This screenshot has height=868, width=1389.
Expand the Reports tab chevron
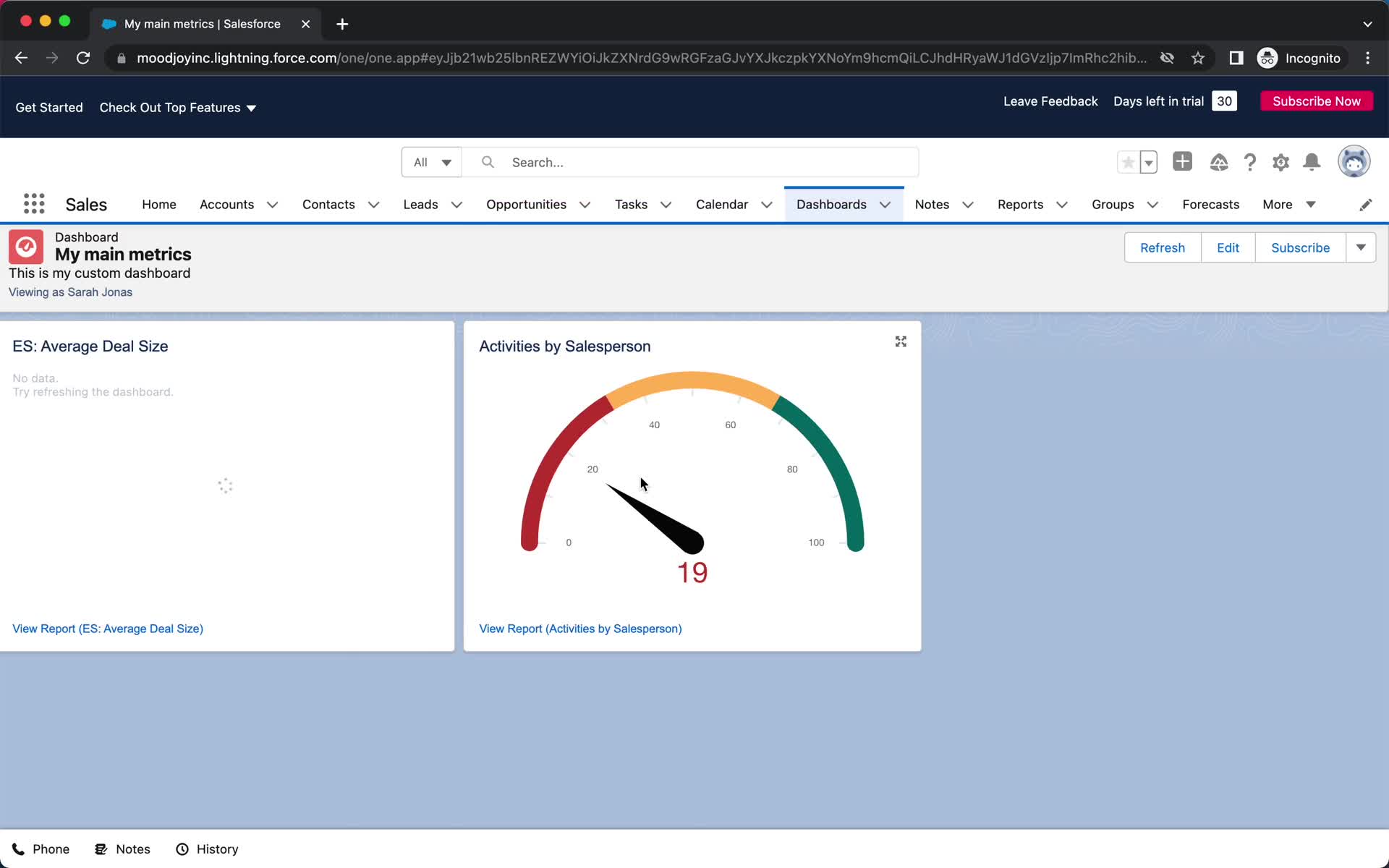tap(1061, 205)
